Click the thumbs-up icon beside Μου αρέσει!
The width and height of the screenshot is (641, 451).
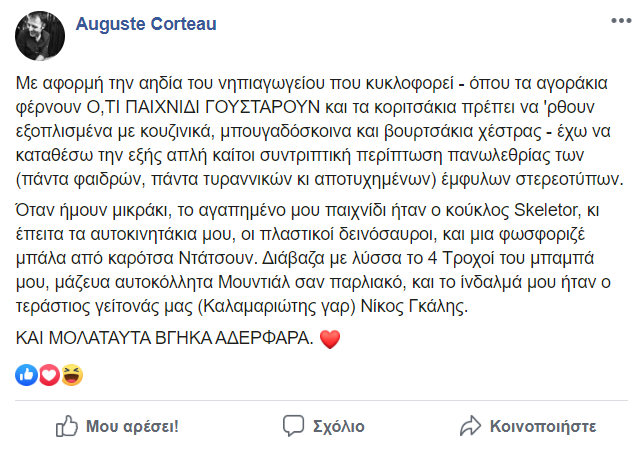(x=67, y=426)
